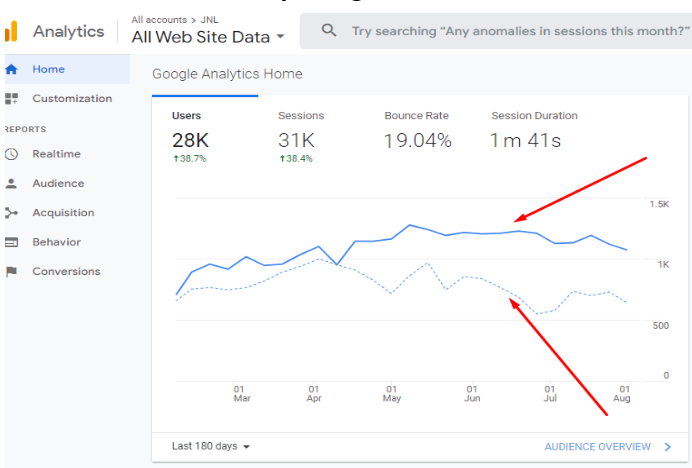Click the Analytics title text

click(69, 32)
